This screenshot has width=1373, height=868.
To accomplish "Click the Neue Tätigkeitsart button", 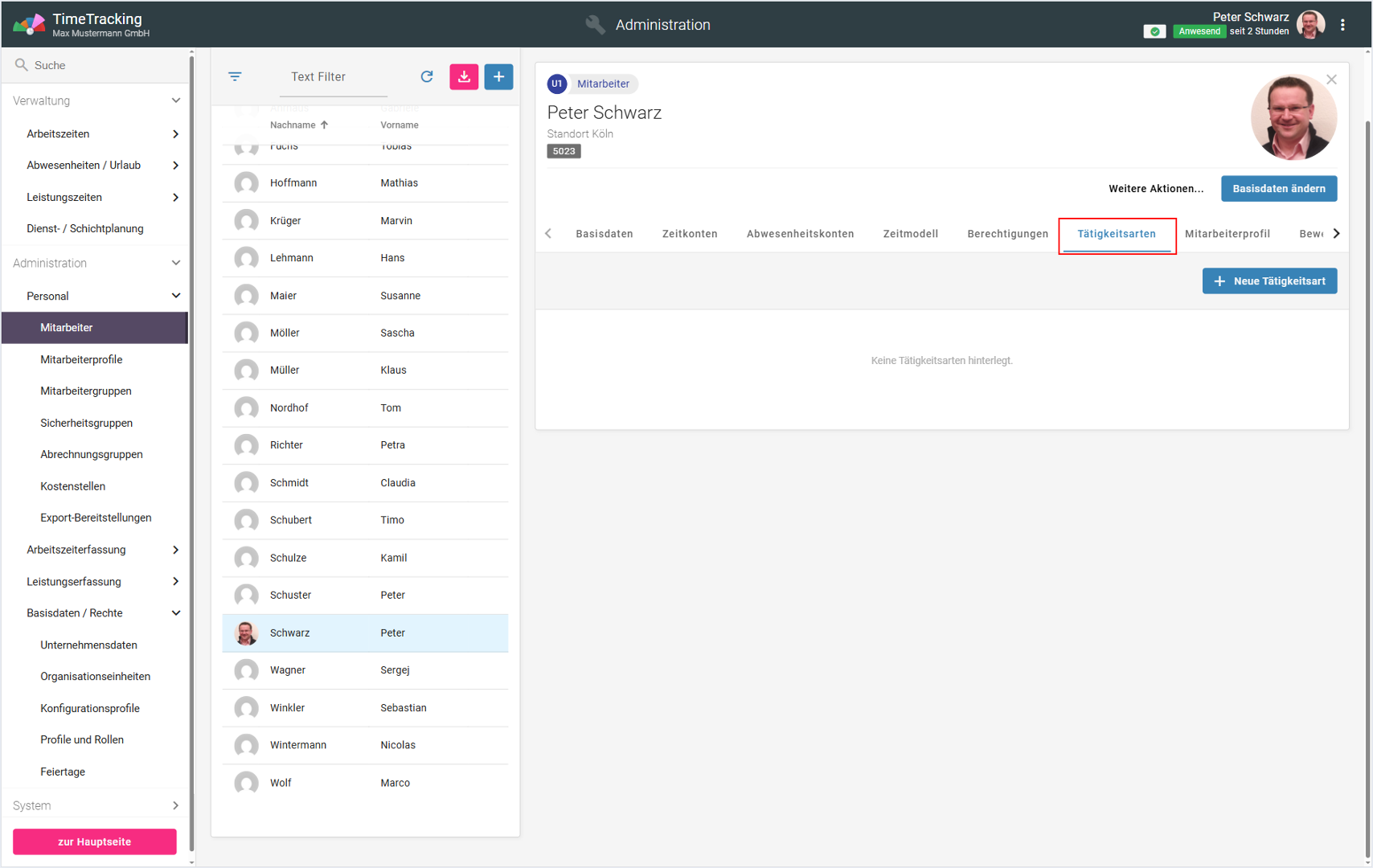I will pos(1269,281).
